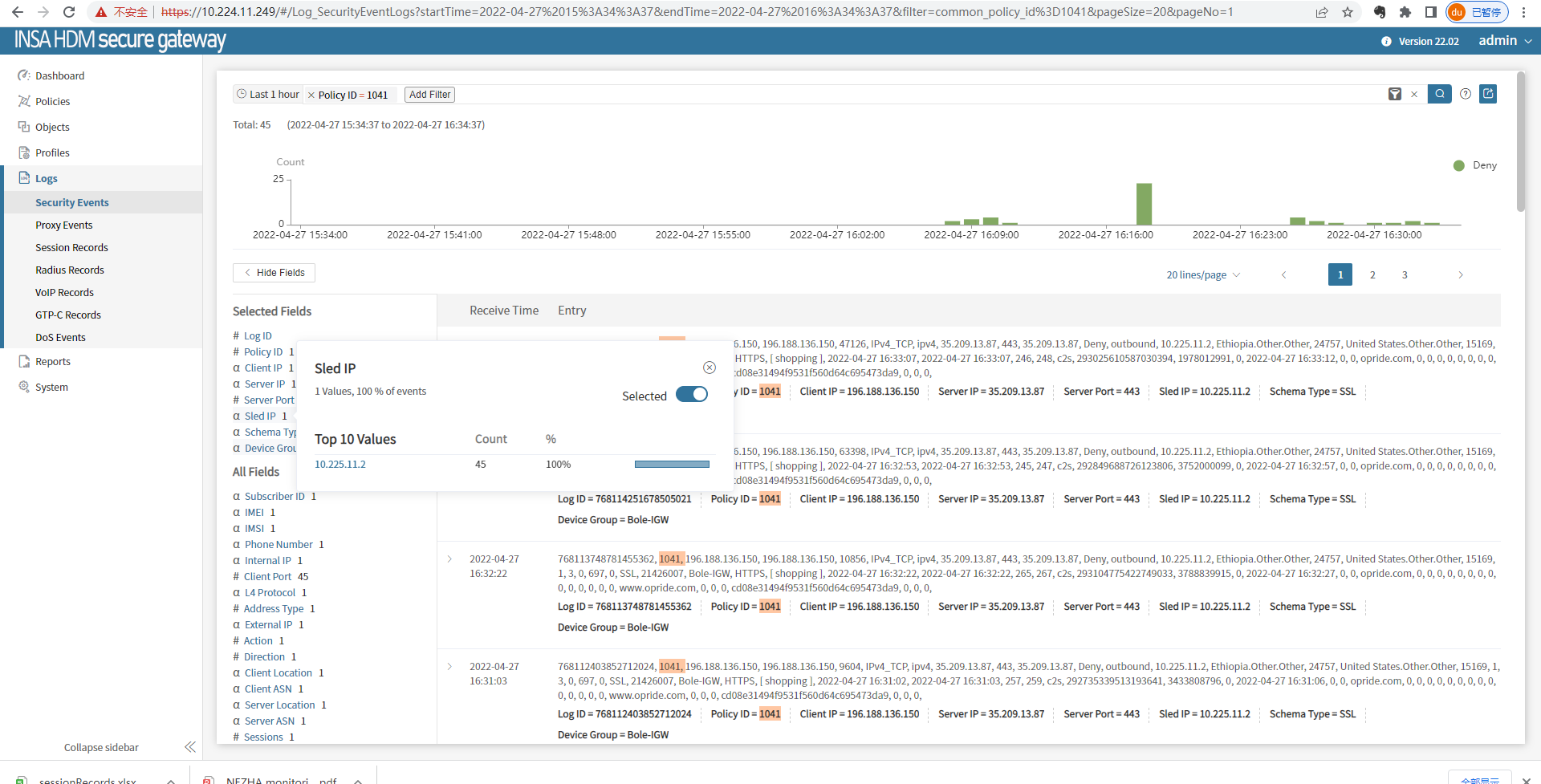1541x784 pixels.
Task: Click the collapse sidebar arrows icon
Action: [x=190, y=747]
